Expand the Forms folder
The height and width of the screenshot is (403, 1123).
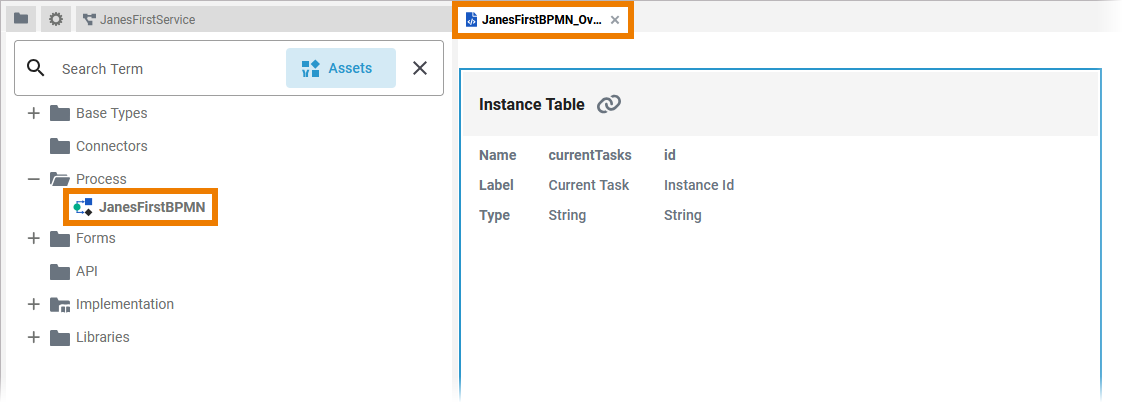(33, 238)
